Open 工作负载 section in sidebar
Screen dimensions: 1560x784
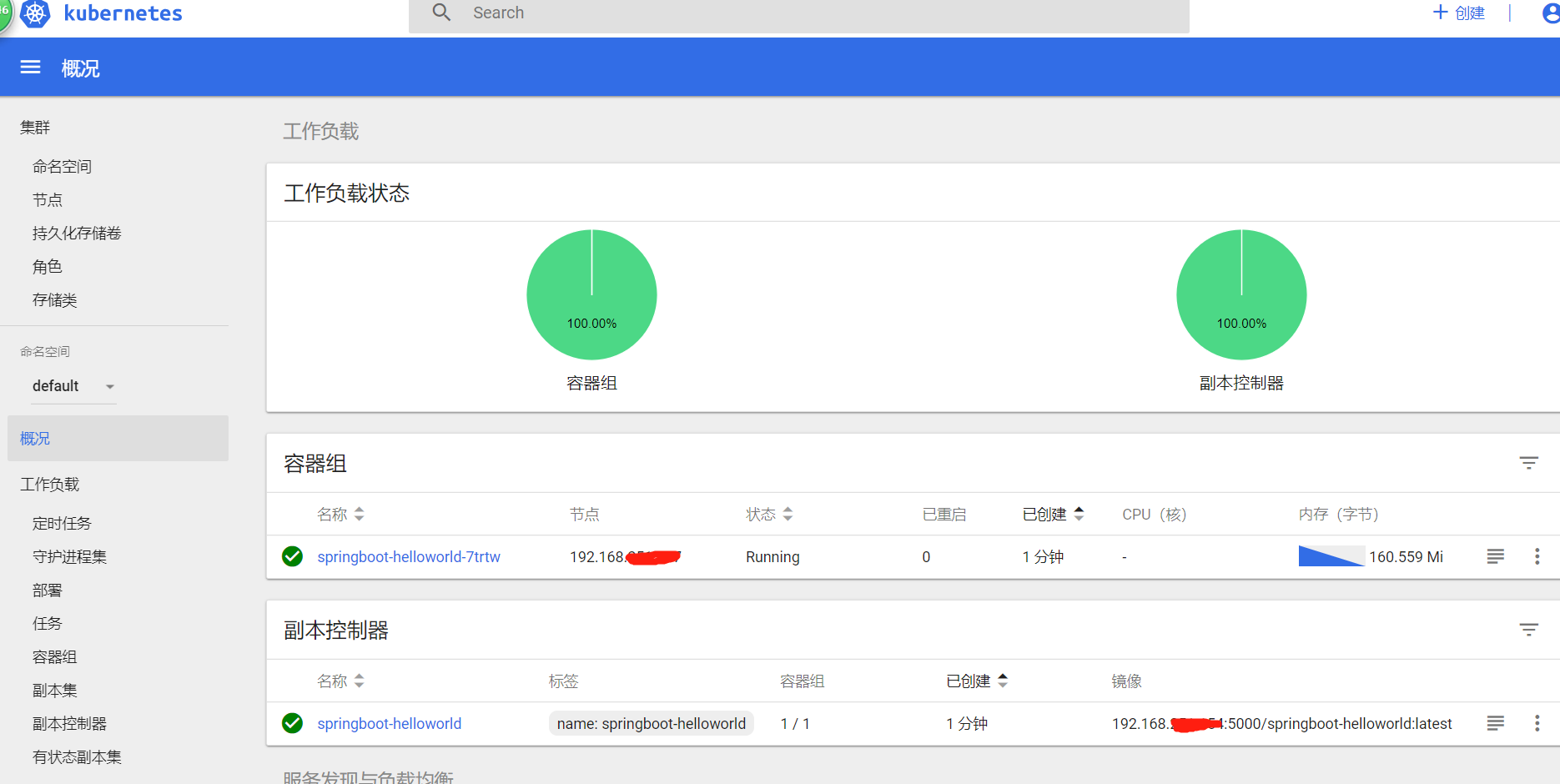pos(50,485)
